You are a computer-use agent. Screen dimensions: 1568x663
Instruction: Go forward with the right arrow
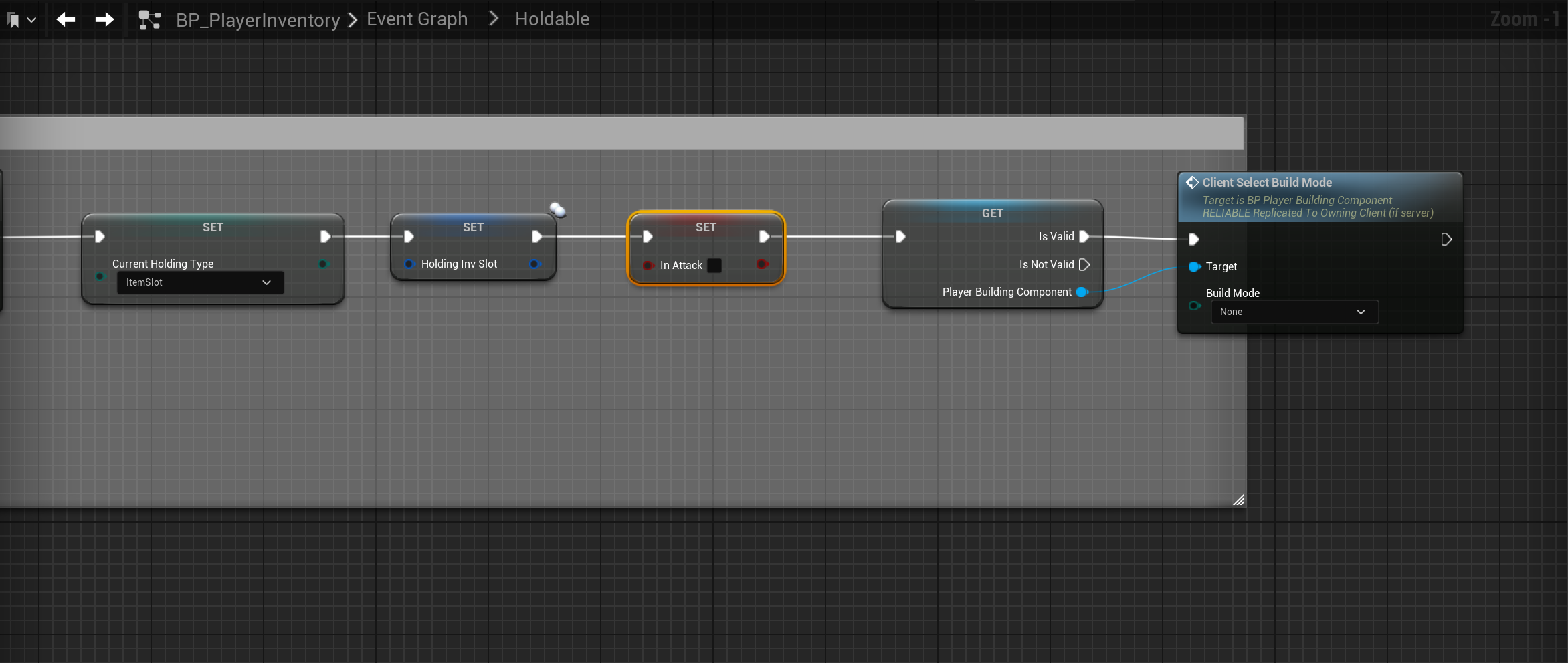104,20
